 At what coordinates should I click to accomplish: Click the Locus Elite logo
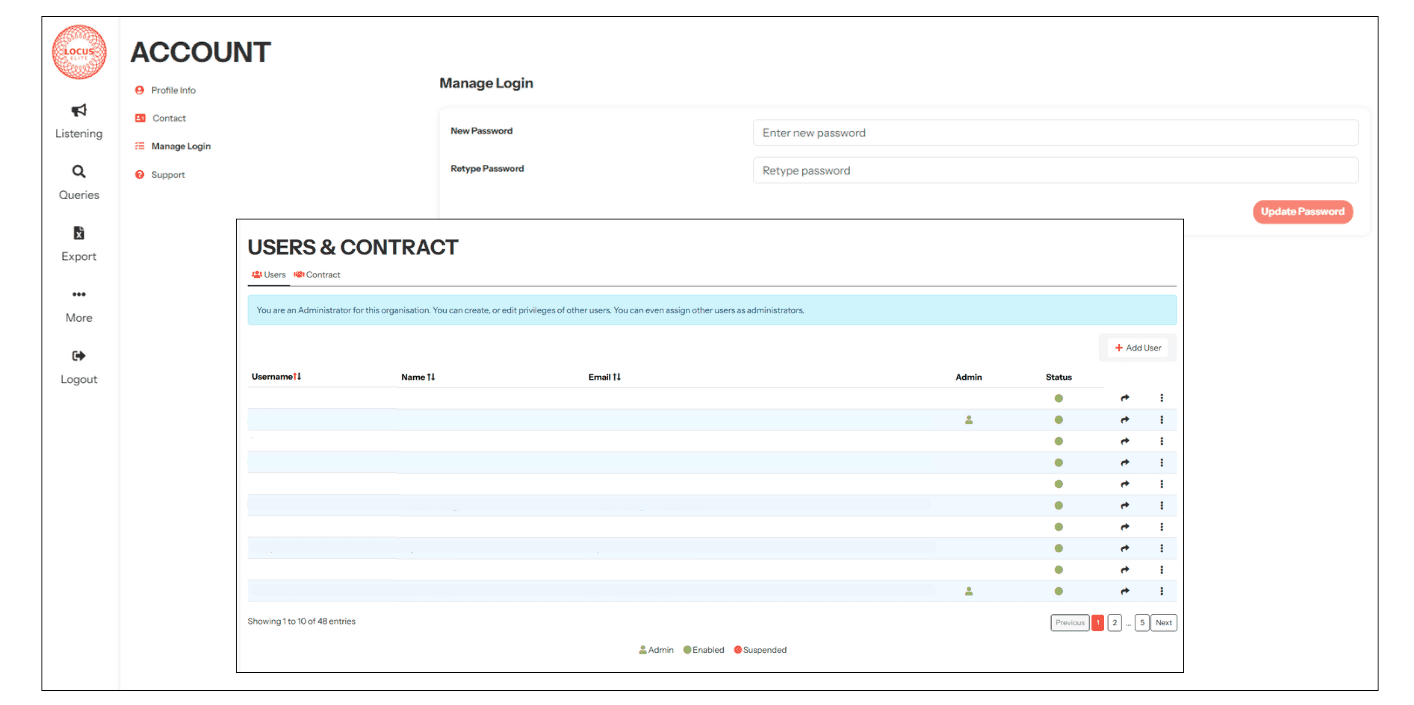tap(79, 53)
